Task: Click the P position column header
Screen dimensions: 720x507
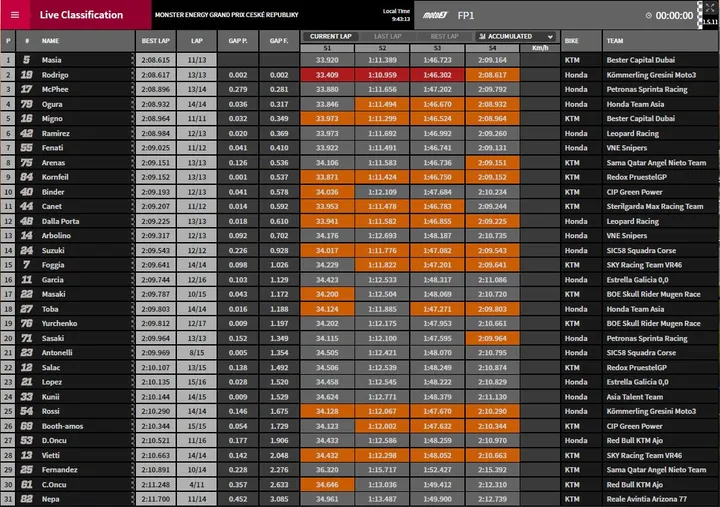Action: coord(8,41)
